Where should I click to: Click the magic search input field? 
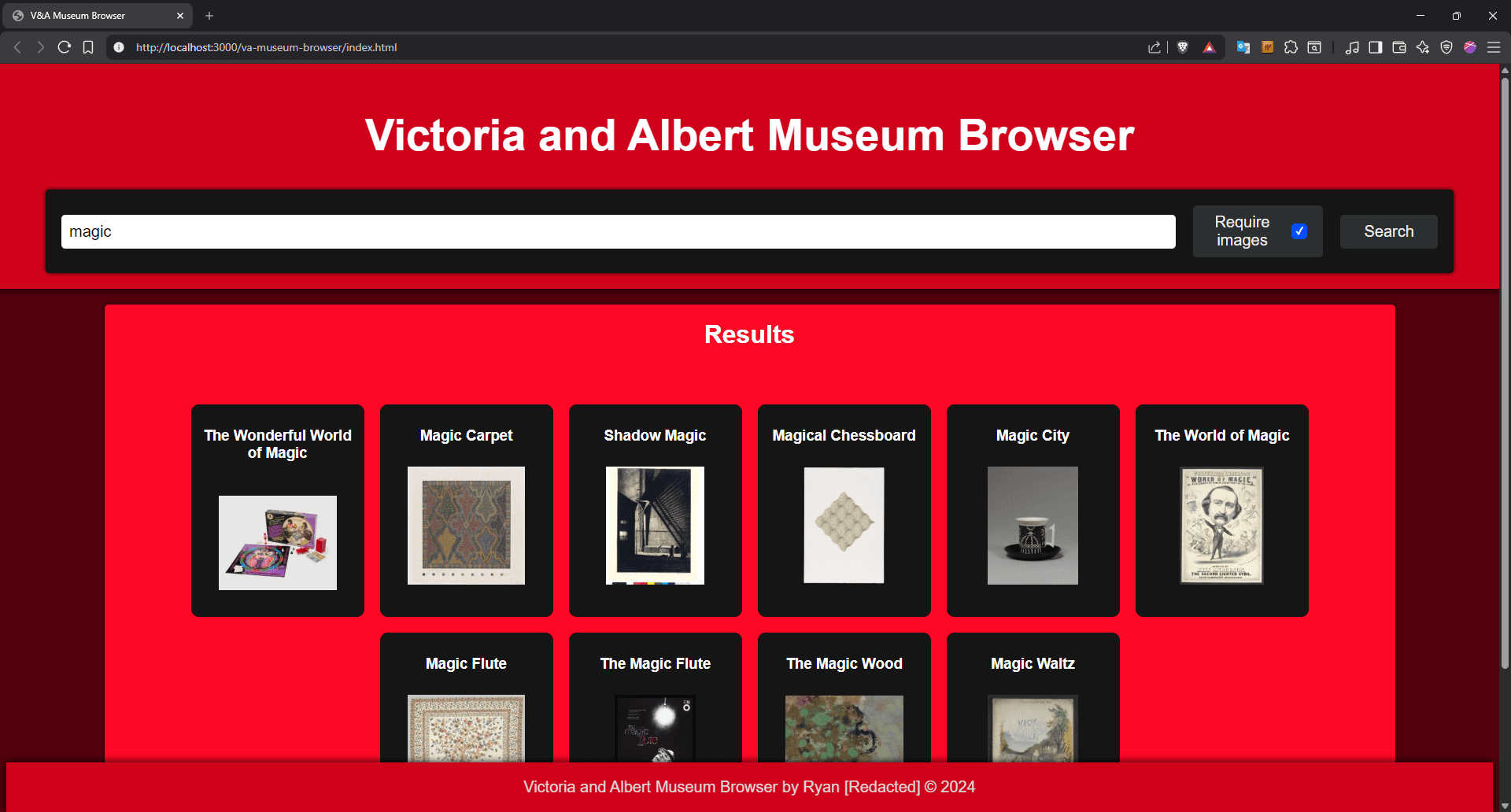[619, 231]
